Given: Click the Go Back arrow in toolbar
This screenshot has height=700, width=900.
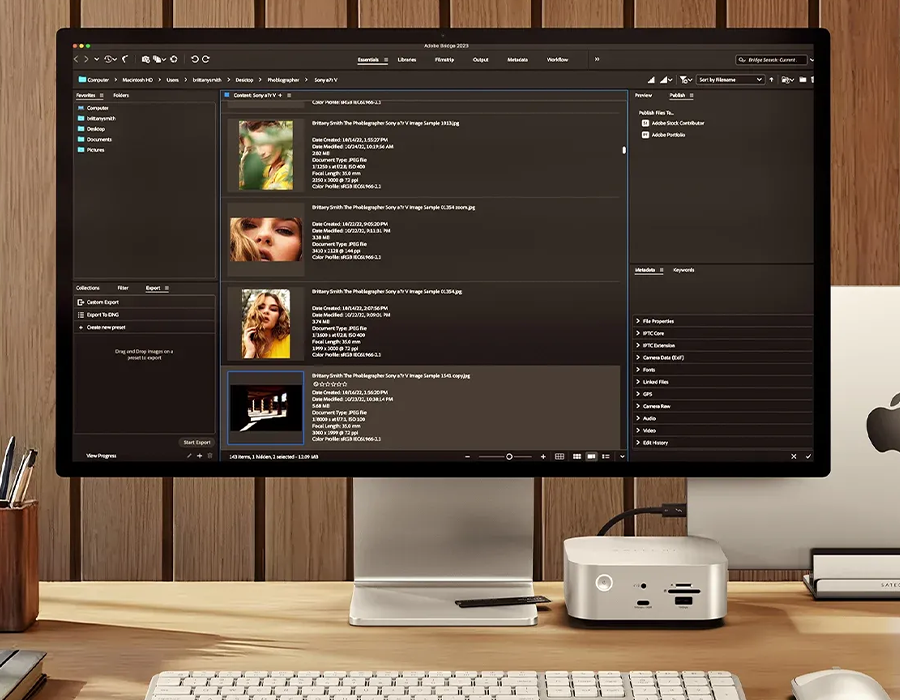Looking at the screenshot, I should tap(76, 60).
